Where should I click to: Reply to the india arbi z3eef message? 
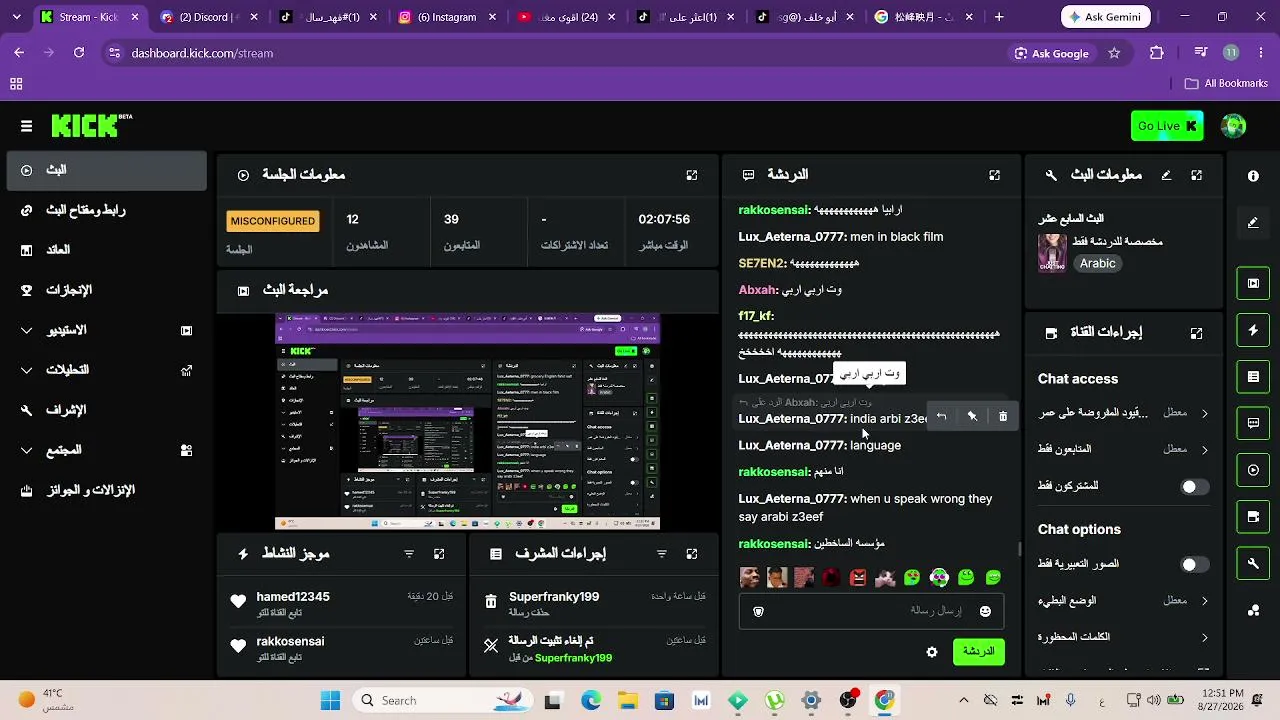coord(941,416)
